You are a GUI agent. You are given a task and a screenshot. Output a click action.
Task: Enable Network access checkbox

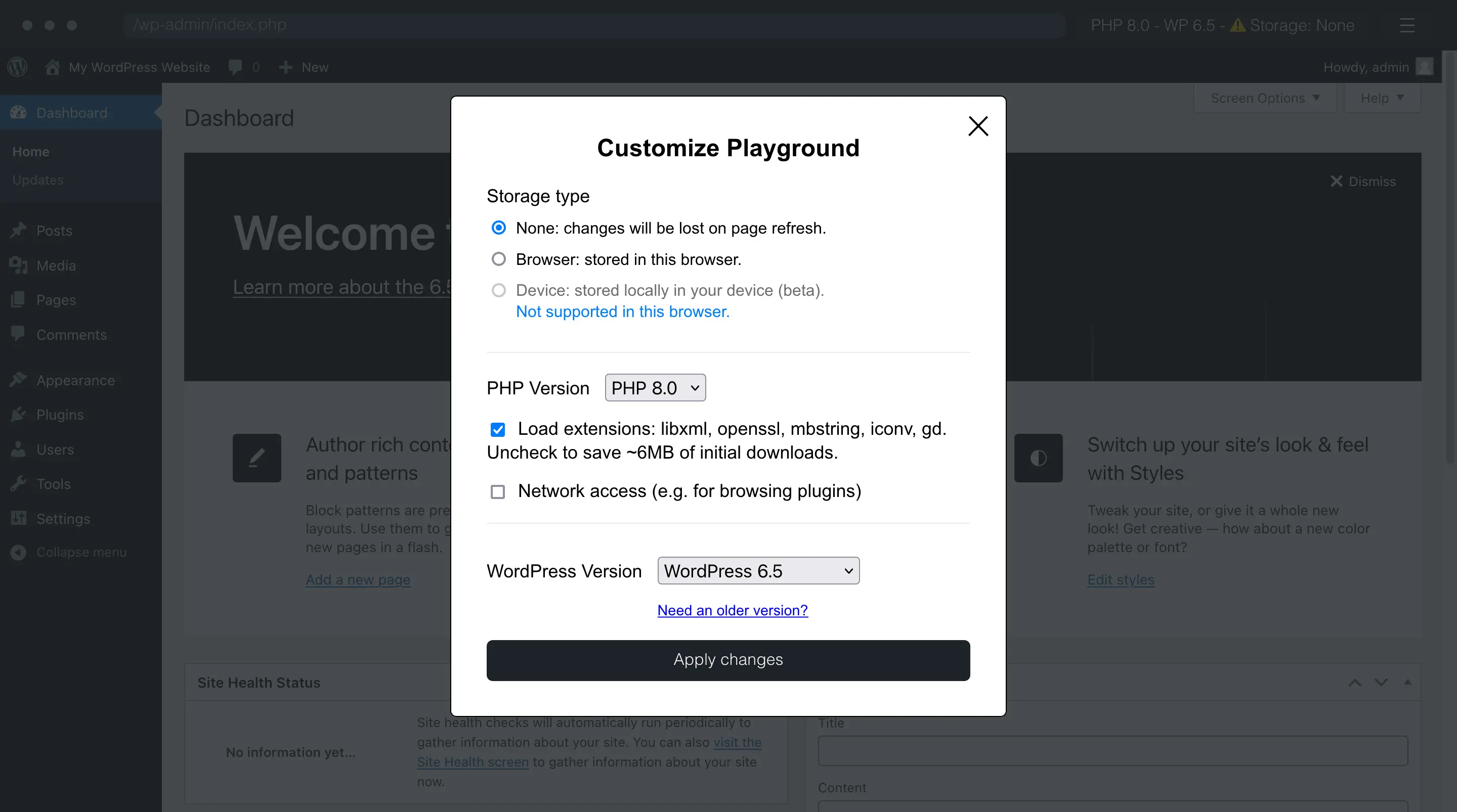(498, 492)
